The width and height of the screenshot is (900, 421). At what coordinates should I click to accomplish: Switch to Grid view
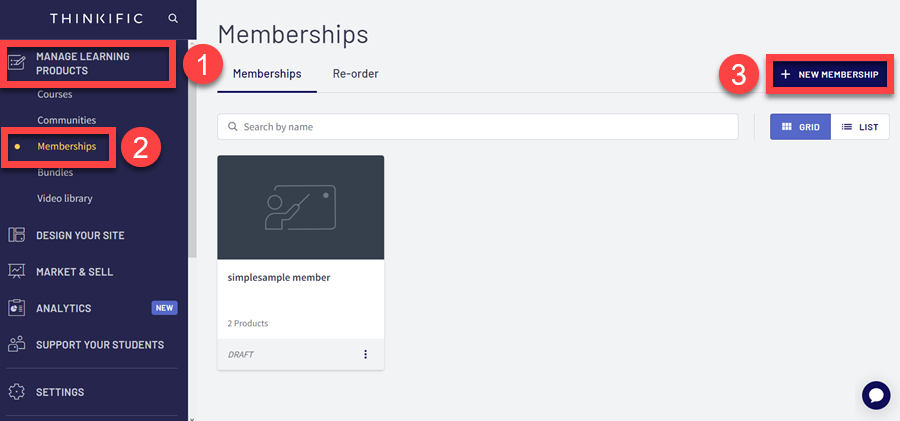pos(800,127)
